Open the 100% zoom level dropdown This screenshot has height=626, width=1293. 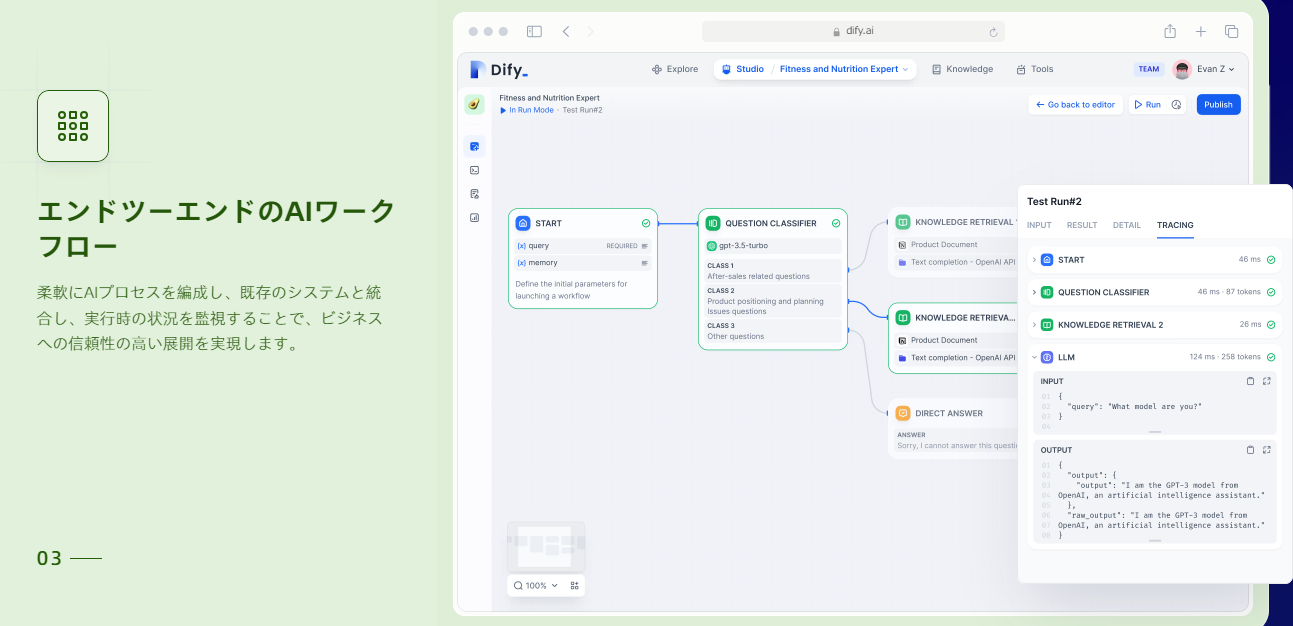tap(535, 585)
